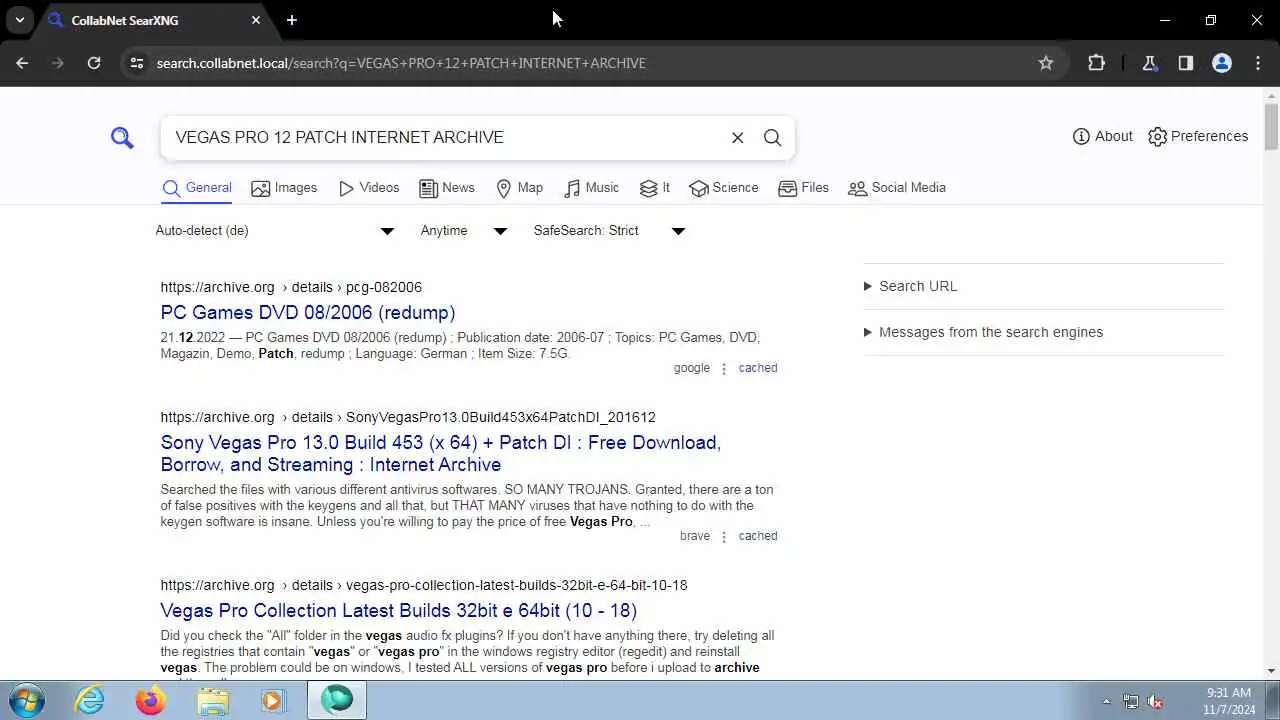The width and height of the screenshot is (1280, 720).
Task: Go back with browser back arrow
Action: pyautogui.click(x=22, y=63)
